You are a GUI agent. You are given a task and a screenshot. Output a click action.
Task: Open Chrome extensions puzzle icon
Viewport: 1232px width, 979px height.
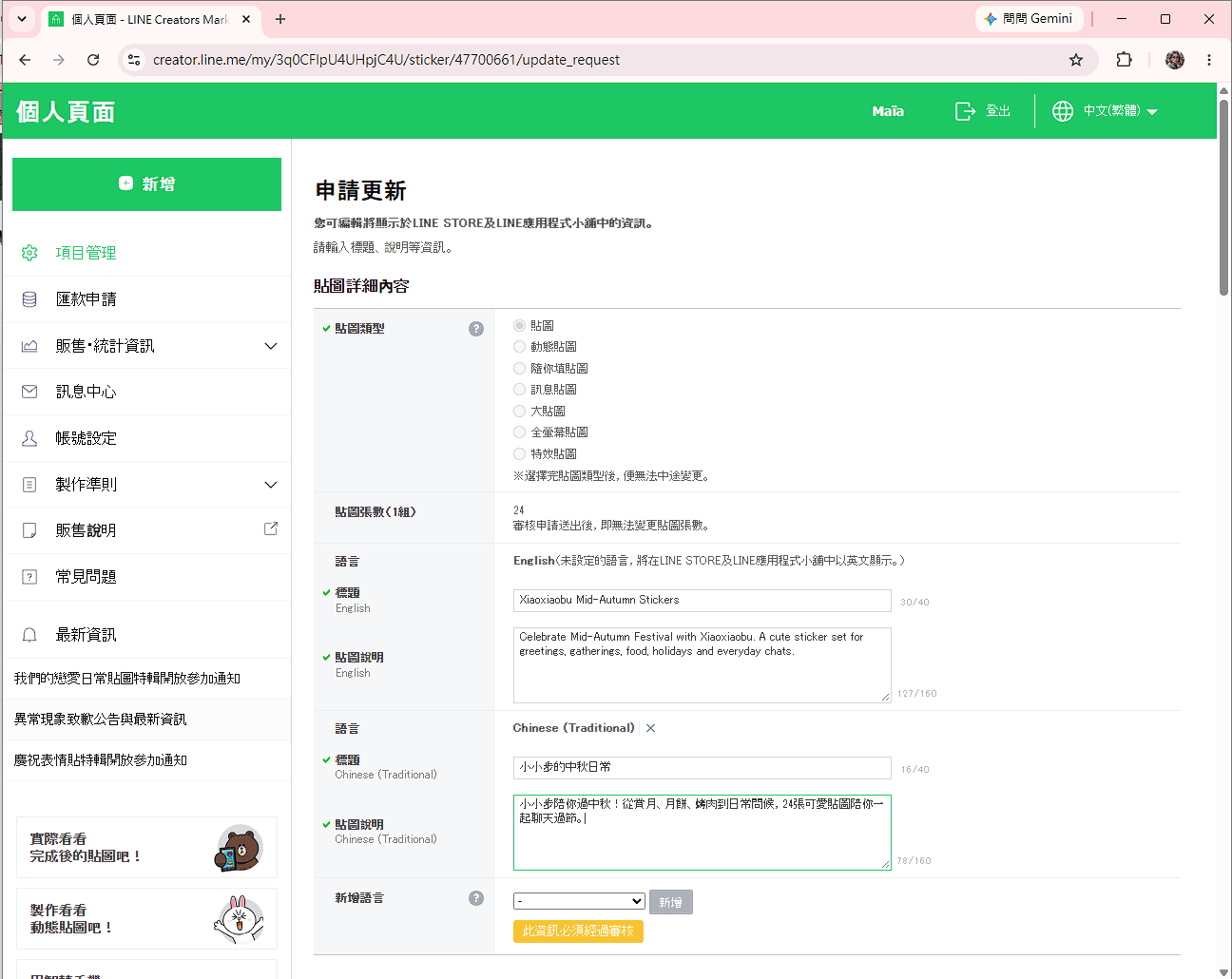click(x=1125, y=60)
